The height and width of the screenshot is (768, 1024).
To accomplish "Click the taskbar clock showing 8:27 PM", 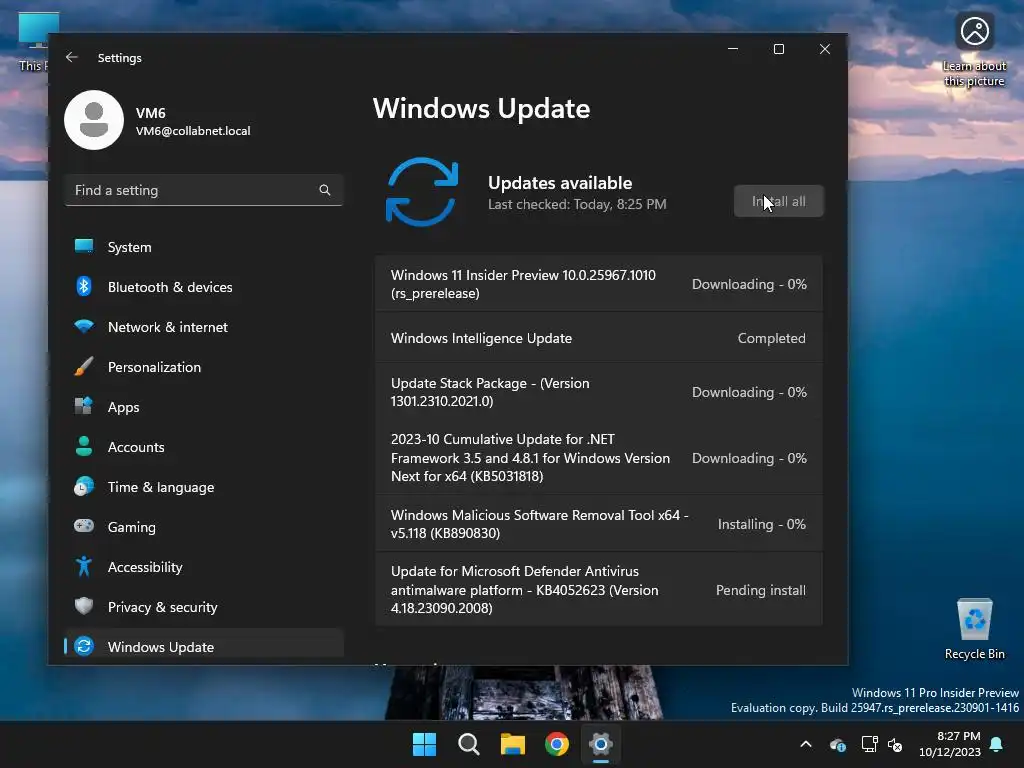I will [x=950, y=744].
